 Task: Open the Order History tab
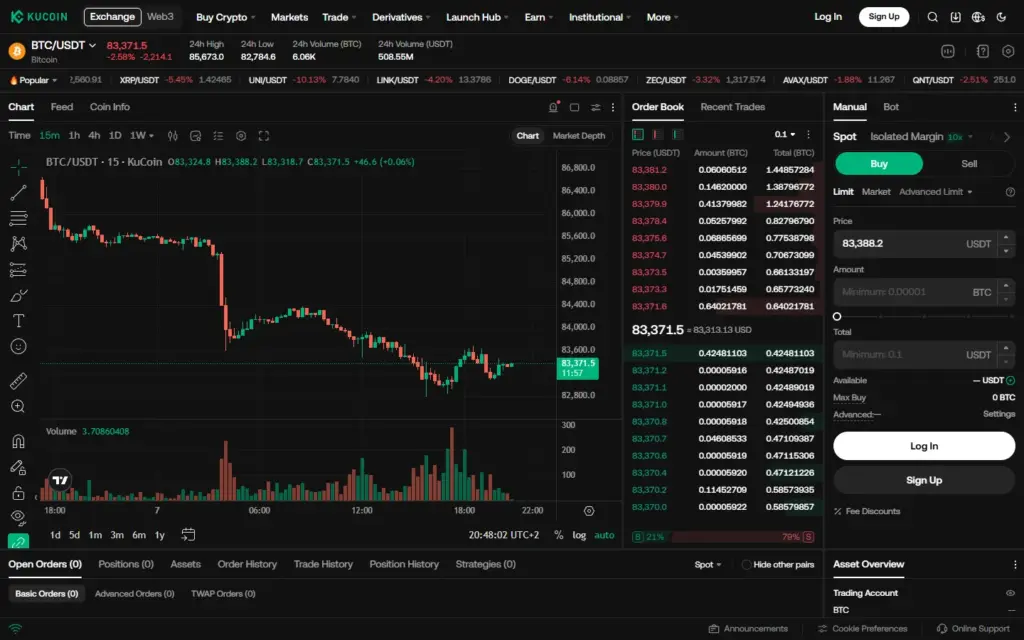tap(247, 564)
